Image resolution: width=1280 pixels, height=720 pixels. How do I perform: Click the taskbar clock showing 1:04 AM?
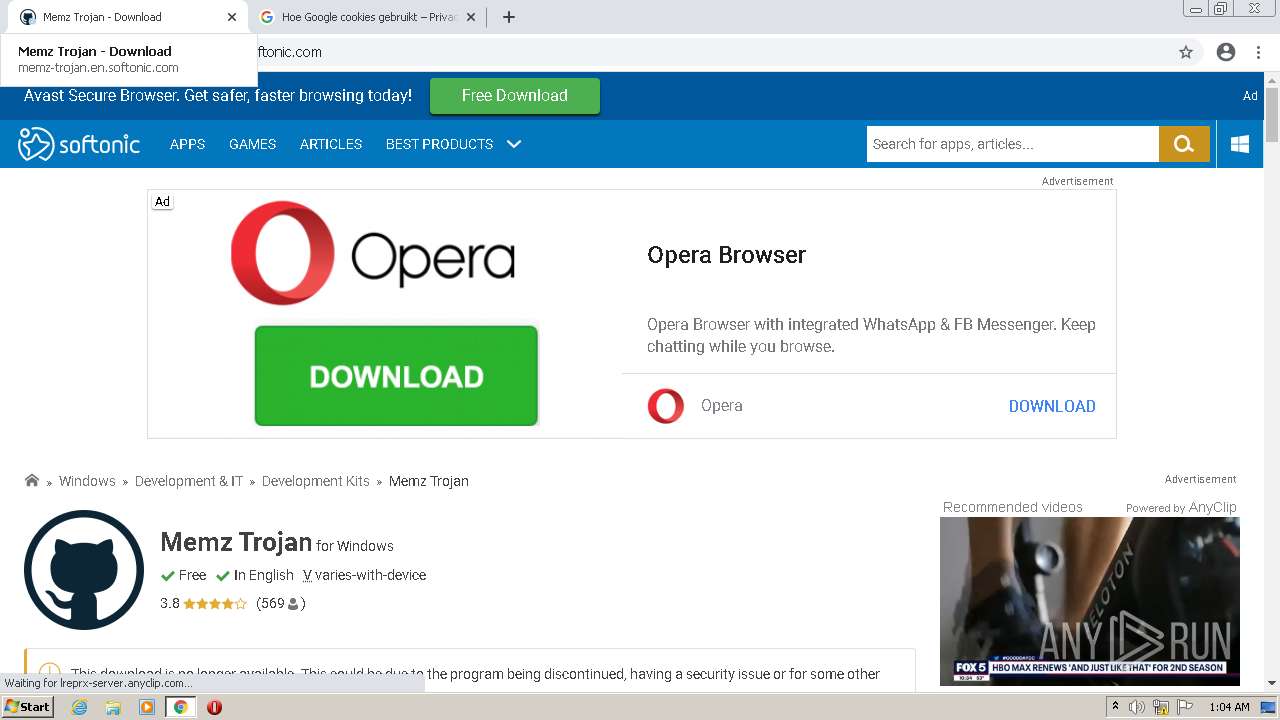(1229, 707)
